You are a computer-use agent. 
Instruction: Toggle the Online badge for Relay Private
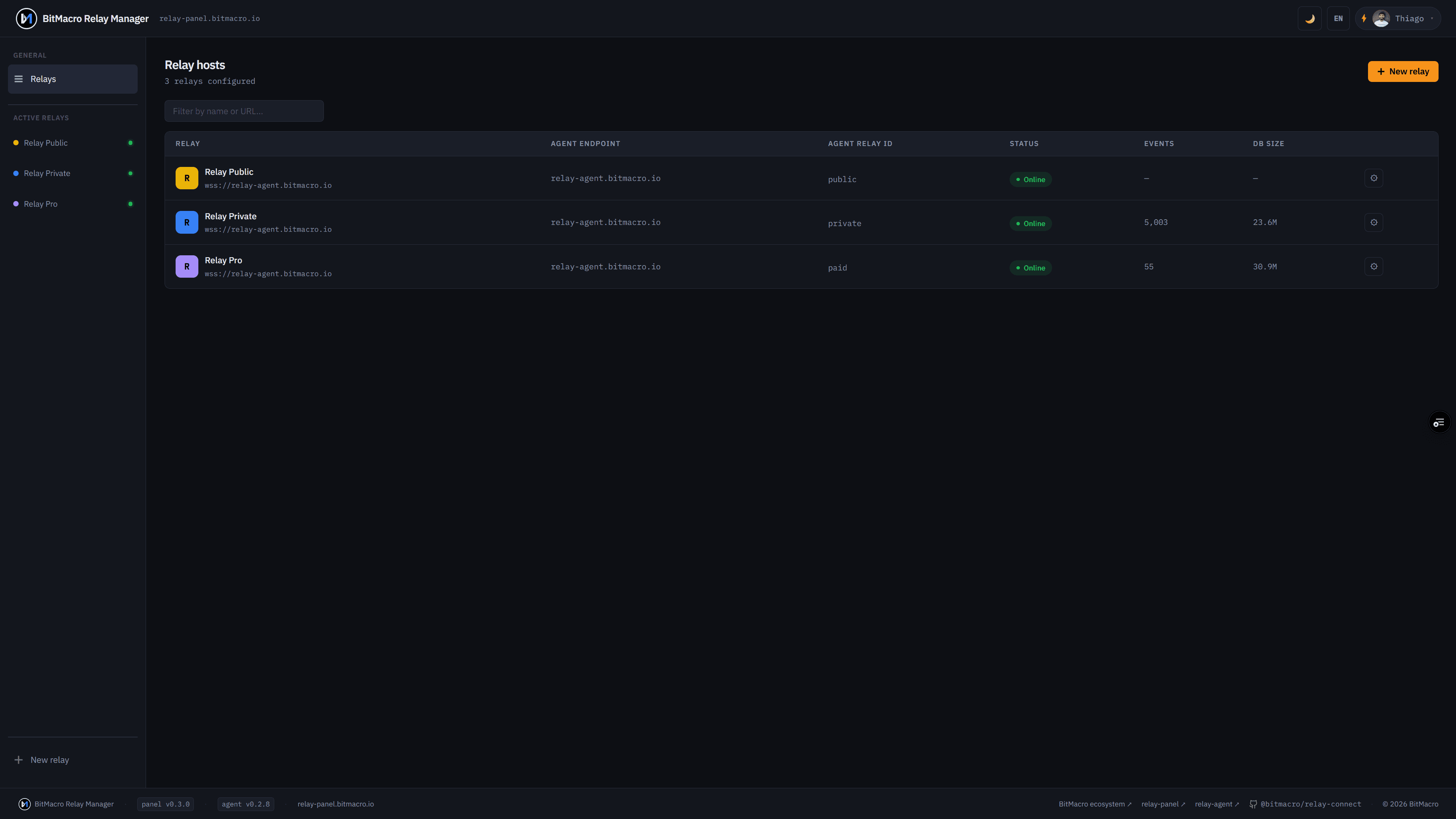1031,223
